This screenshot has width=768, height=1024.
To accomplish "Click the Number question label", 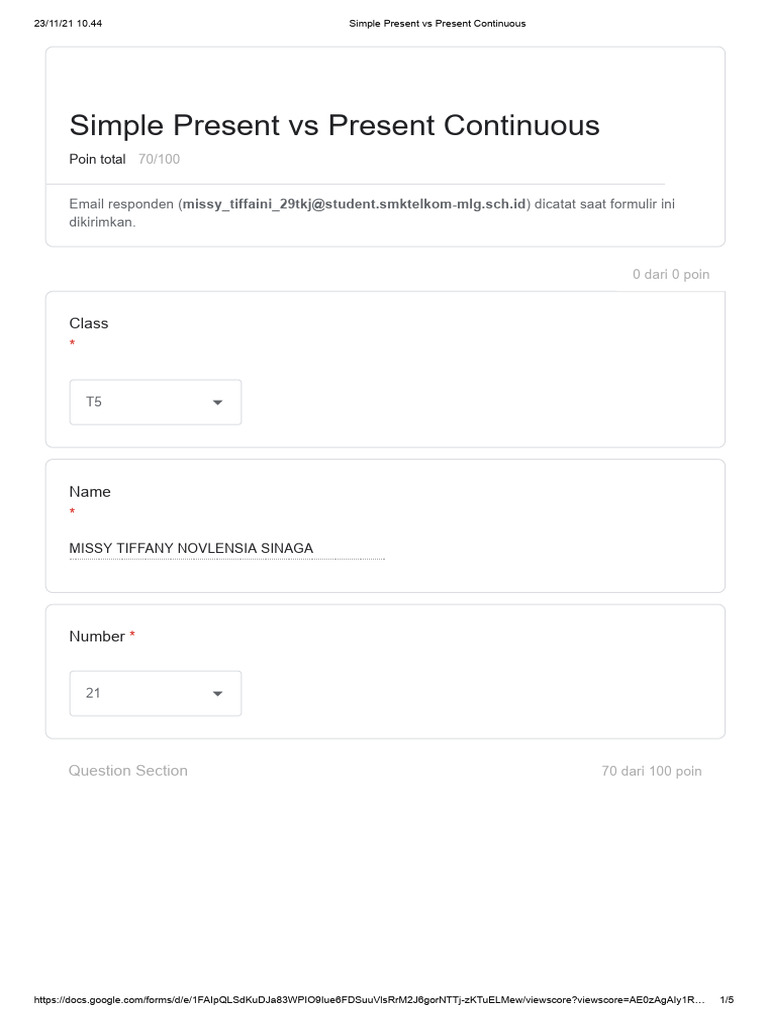I will click(x=97, y=636).
